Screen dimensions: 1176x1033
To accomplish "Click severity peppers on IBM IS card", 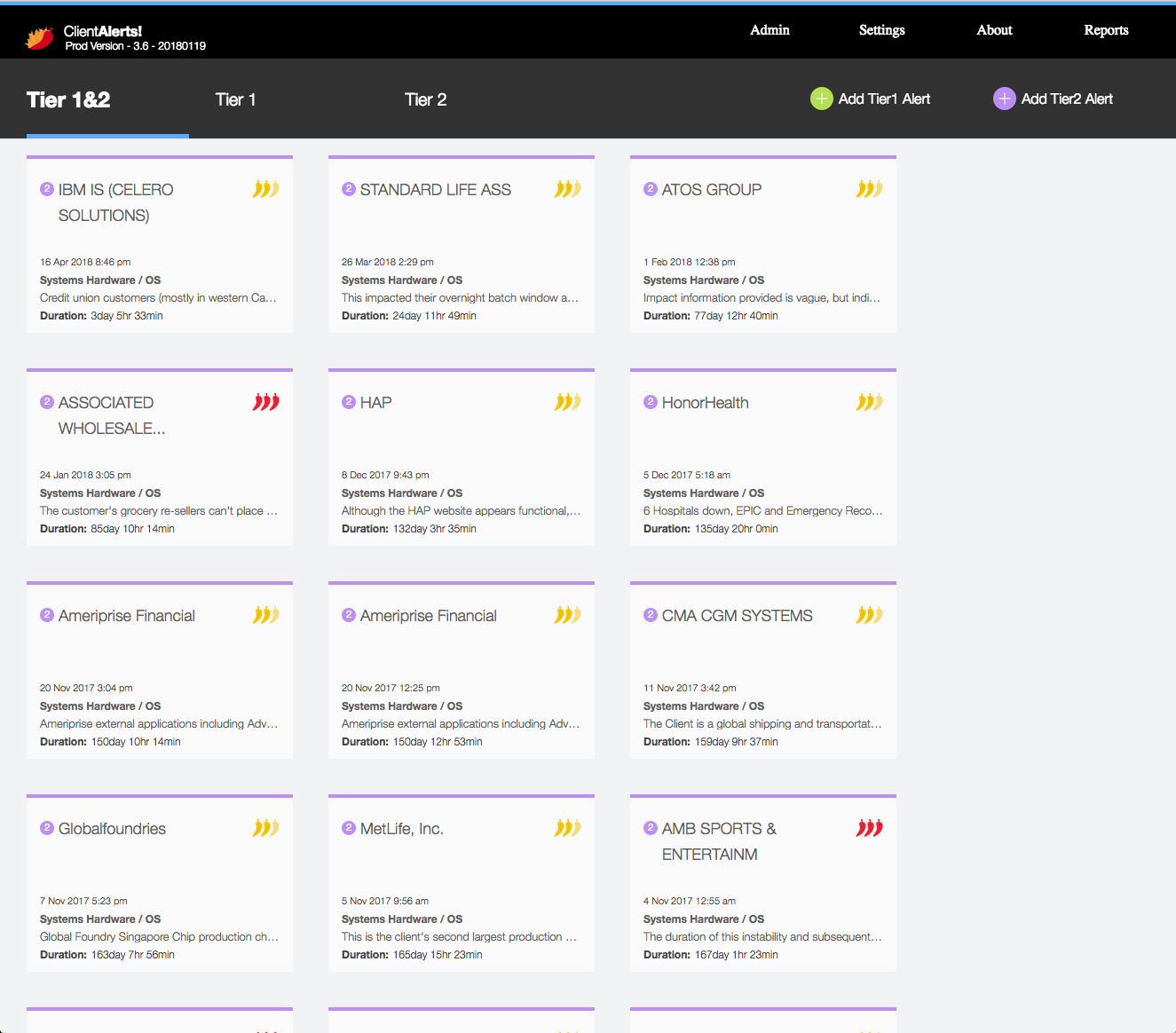I will click(x=266, y=189).
